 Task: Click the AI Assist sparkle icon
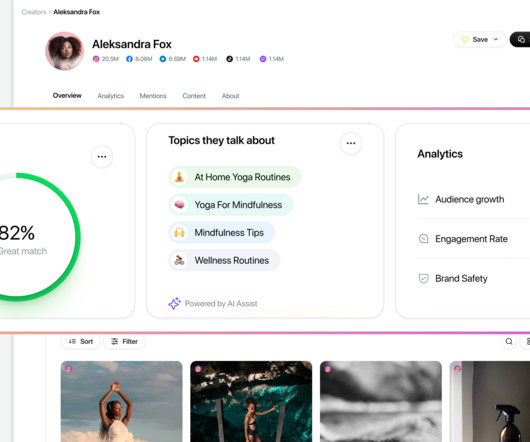[x=174, y=303]
